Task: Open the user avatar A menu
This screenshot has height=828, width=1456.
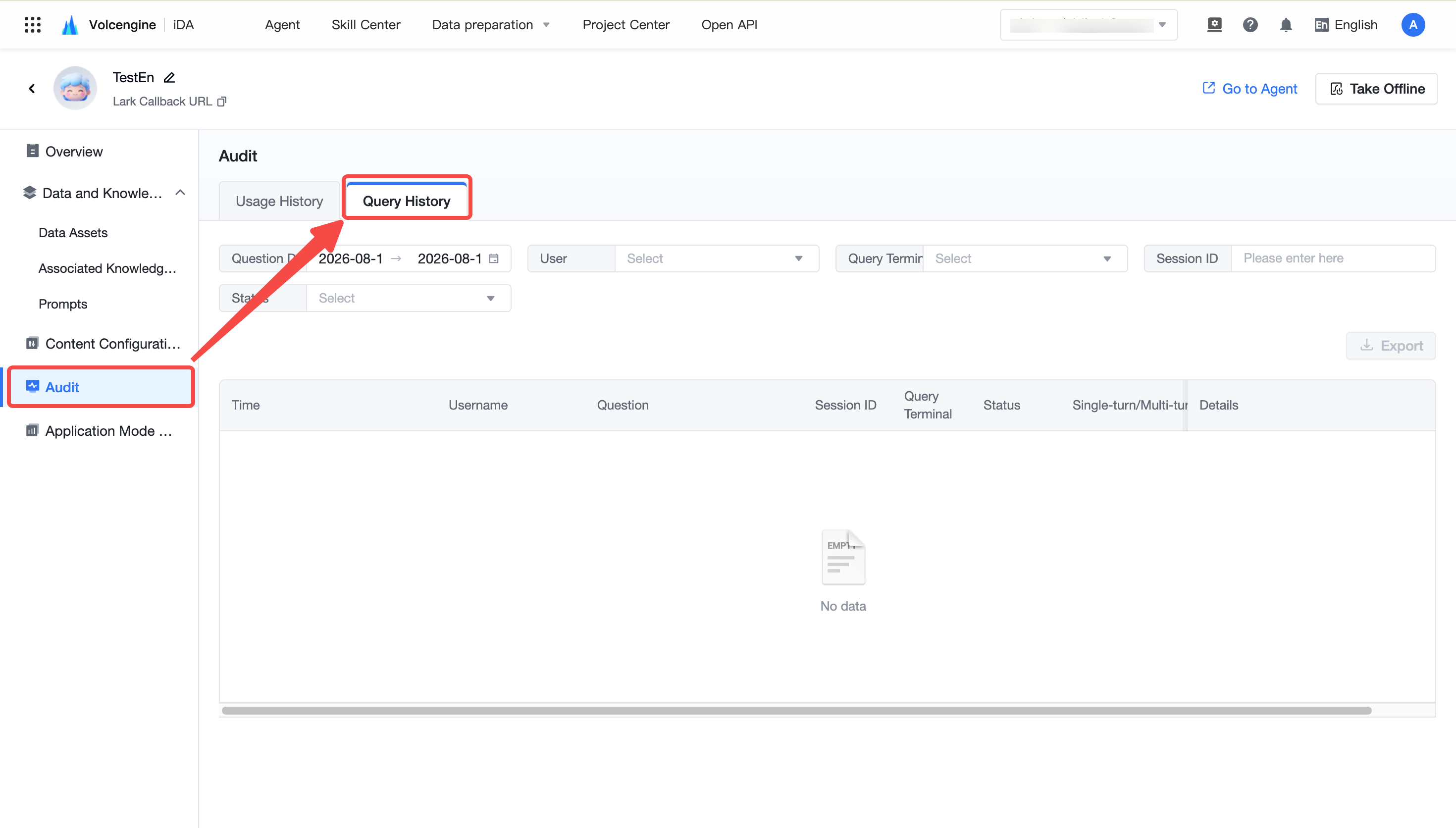Action: click(x=1413, y=24)
